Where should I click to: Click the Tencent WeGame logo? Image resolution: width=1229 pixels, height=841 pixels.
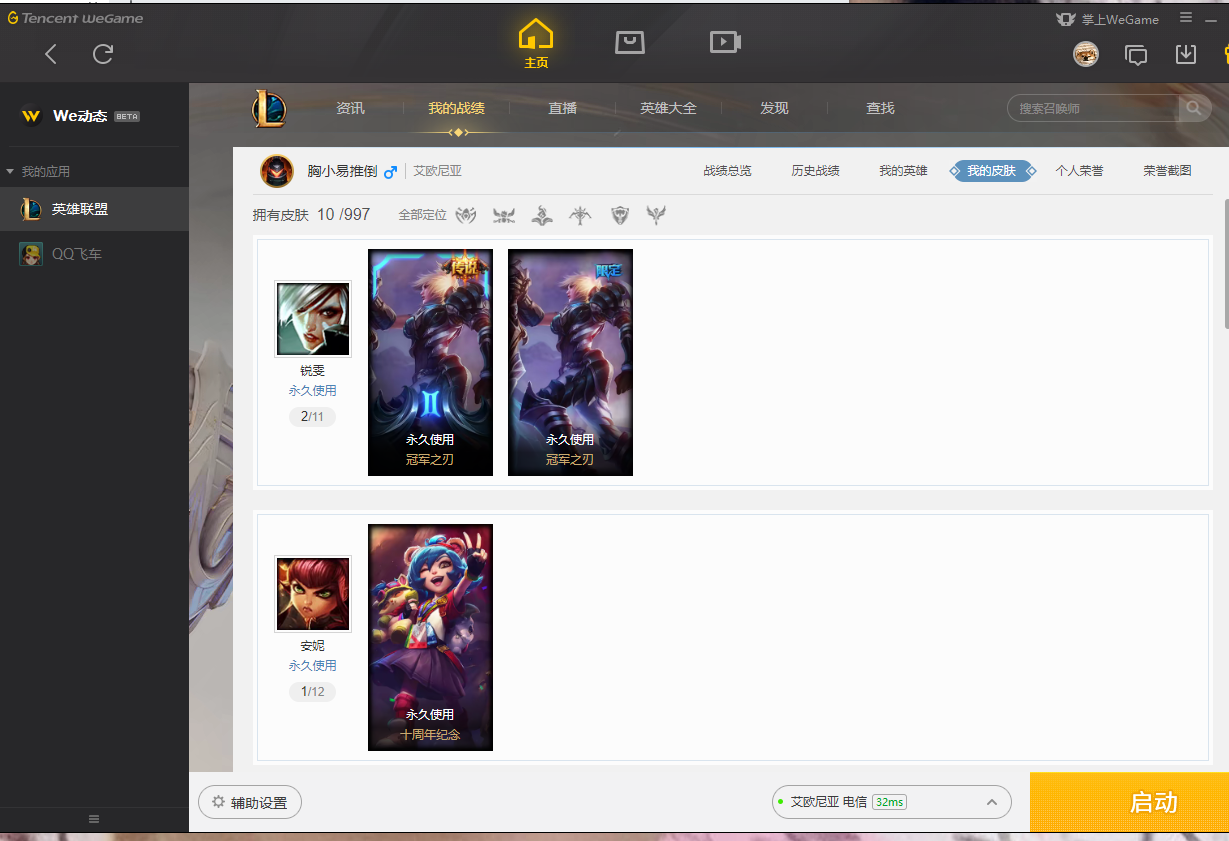75,18
